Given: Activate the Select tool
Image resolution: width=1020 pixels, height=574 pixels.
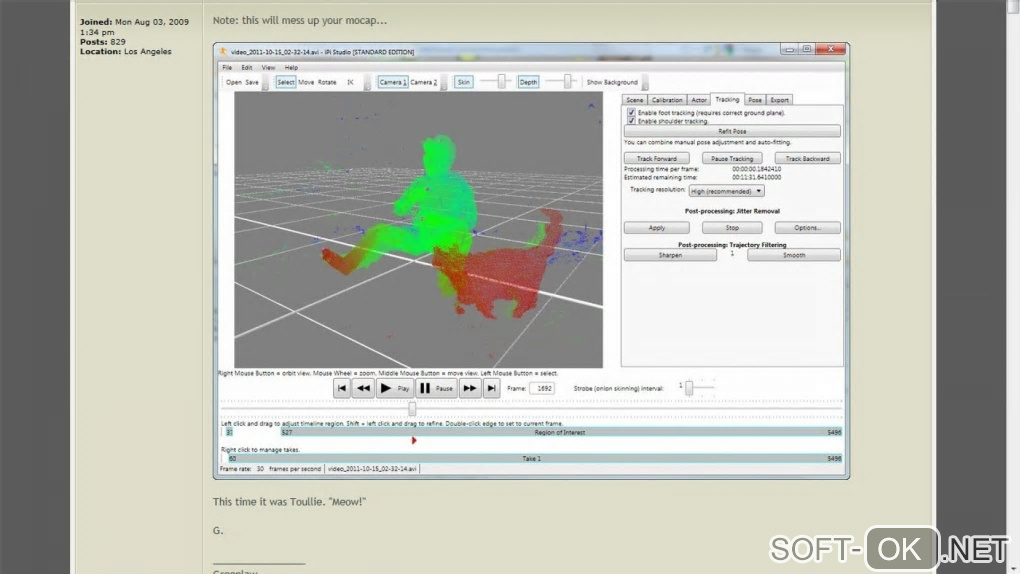Looking at the screenshot, I should point(286,83).
